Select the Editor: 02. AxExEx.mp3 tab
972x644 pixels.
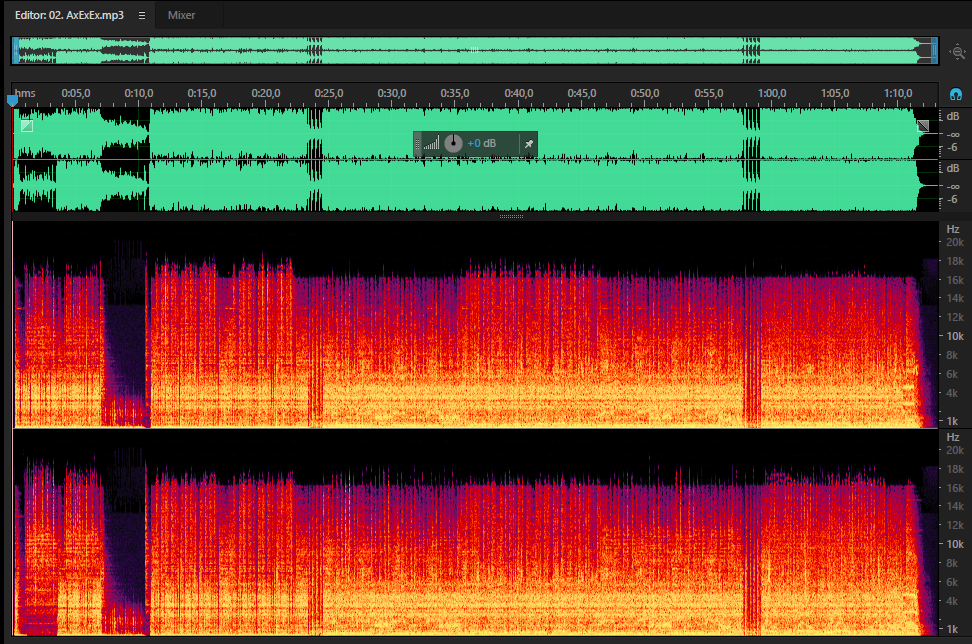point(69,15)
